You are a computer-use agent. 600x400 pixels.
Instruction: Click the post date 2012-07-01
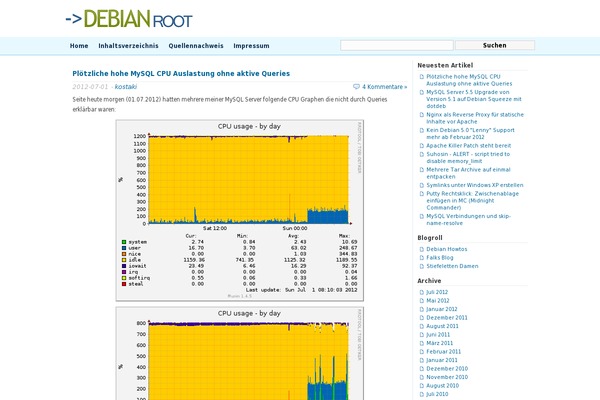point(90,87)
